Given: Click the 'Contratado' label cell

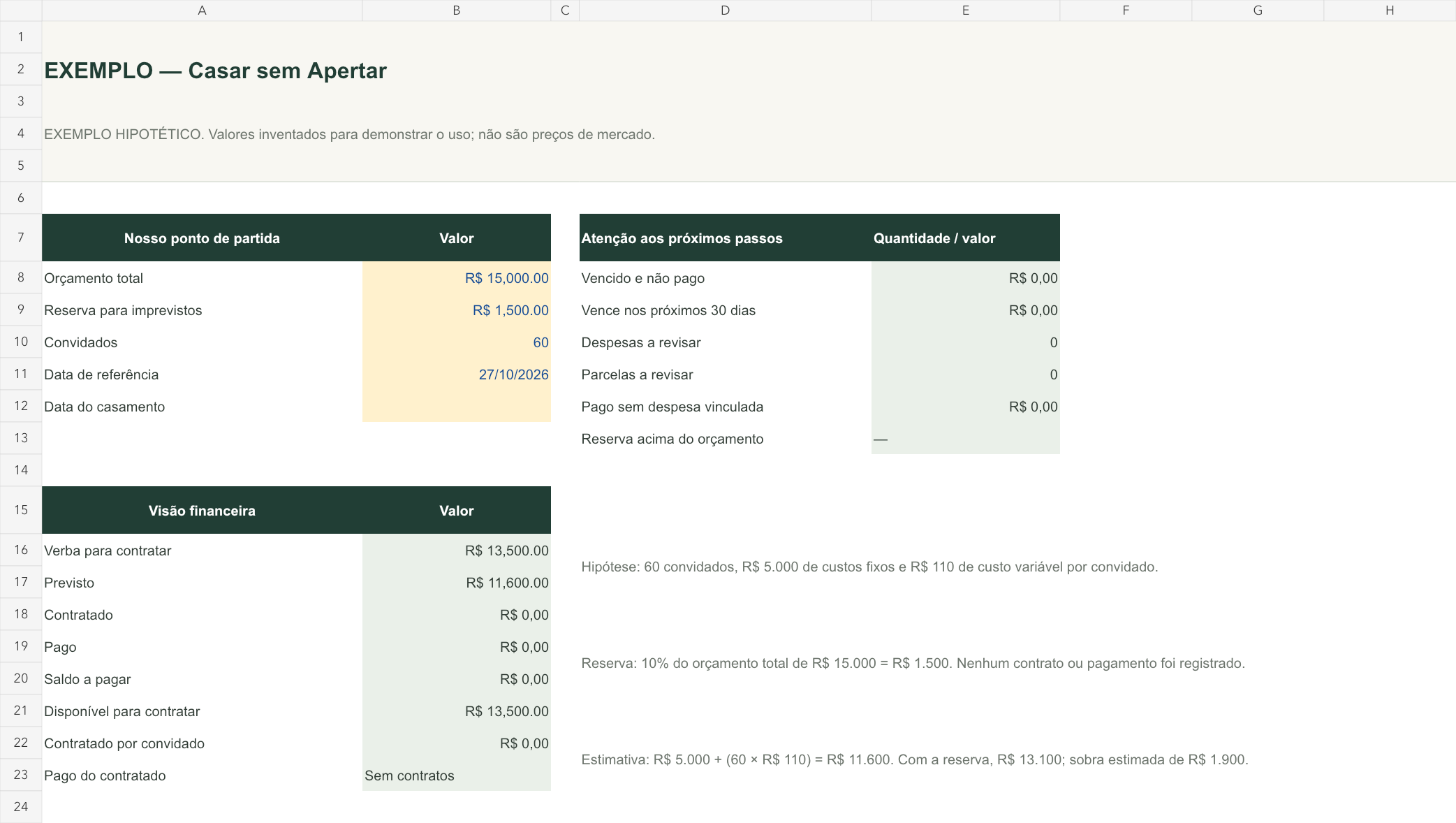Looking at the screenshot, I should click(x=202, y=615).
